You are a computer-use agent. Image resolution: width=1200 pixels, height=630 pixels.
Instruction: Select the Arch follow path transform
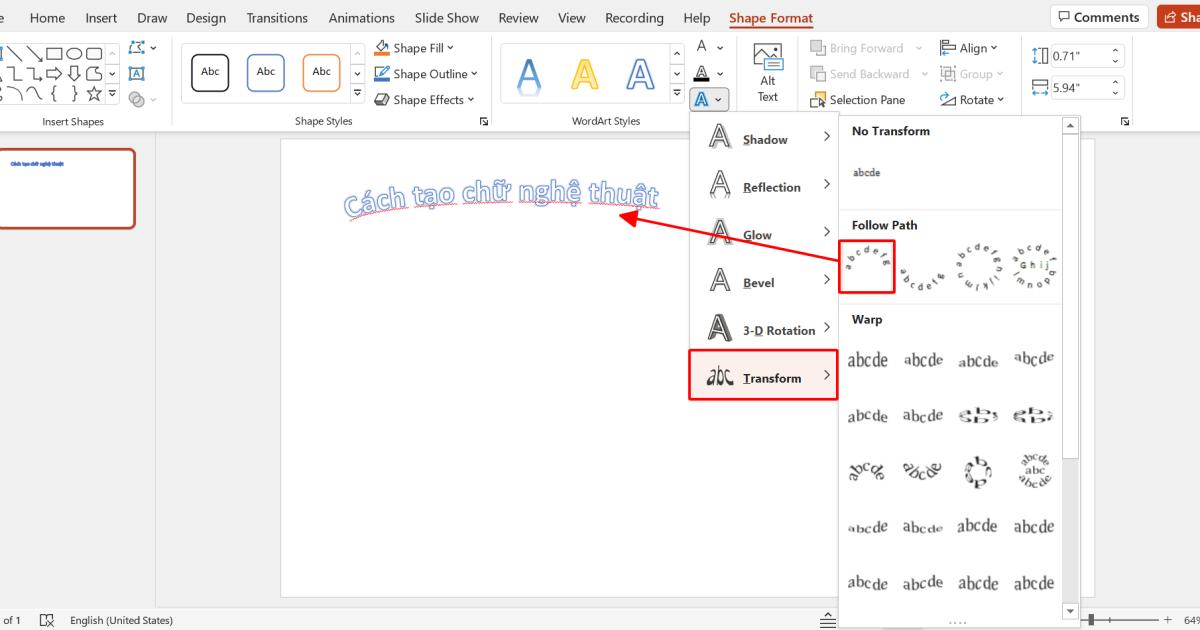point(866,266)
